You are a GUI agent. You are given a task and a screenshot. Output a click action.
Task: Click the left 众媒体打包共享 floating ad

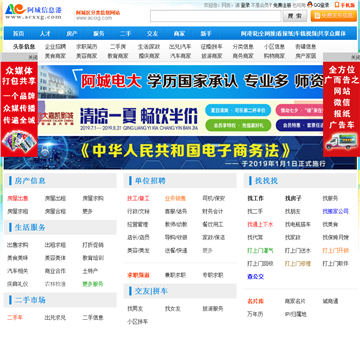[19, 109]
